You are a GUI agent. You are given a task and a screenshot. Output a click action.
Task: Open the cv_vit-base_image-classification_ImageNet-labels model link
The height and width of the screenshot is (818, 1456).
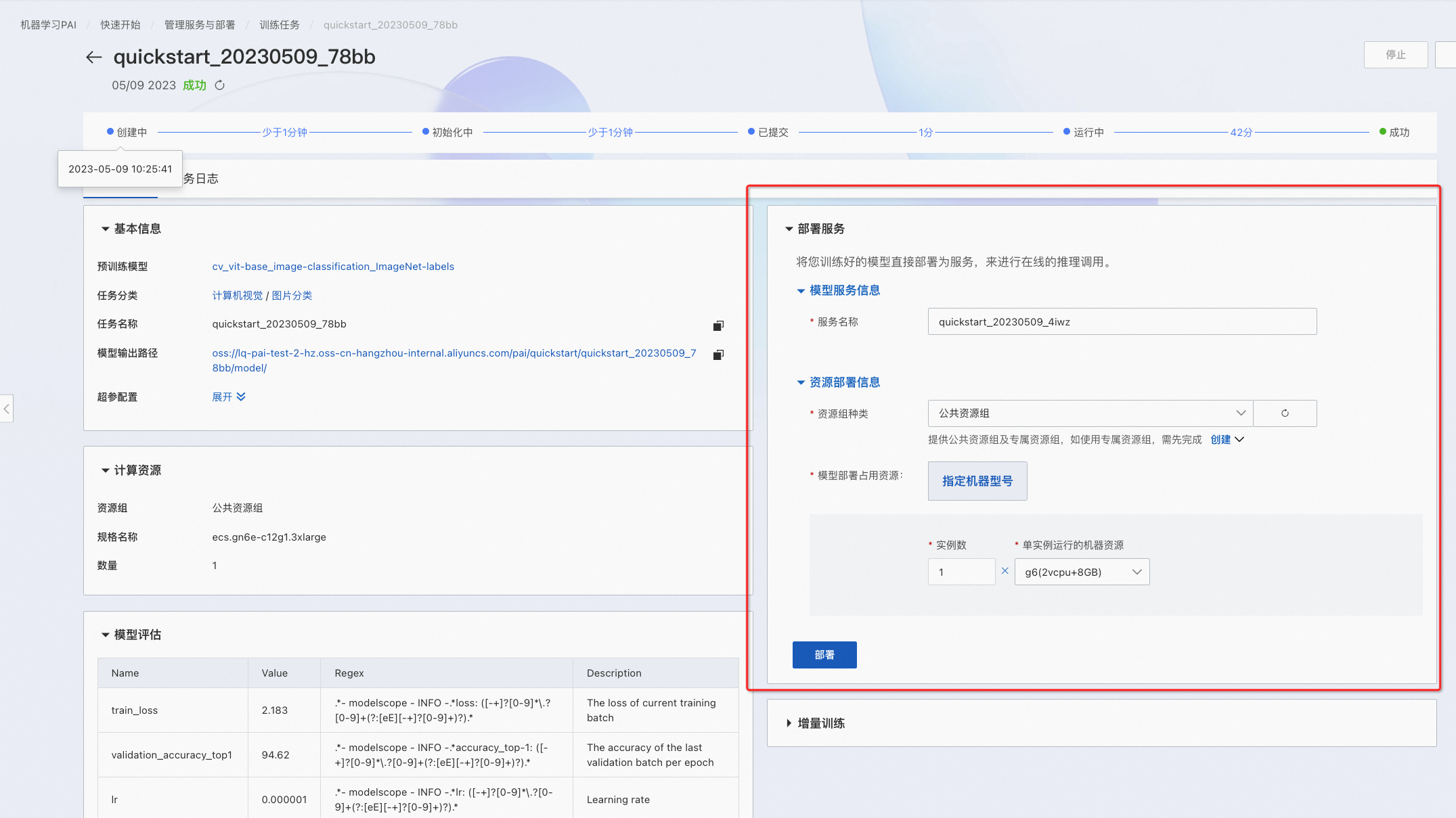[x=333, y=266]
